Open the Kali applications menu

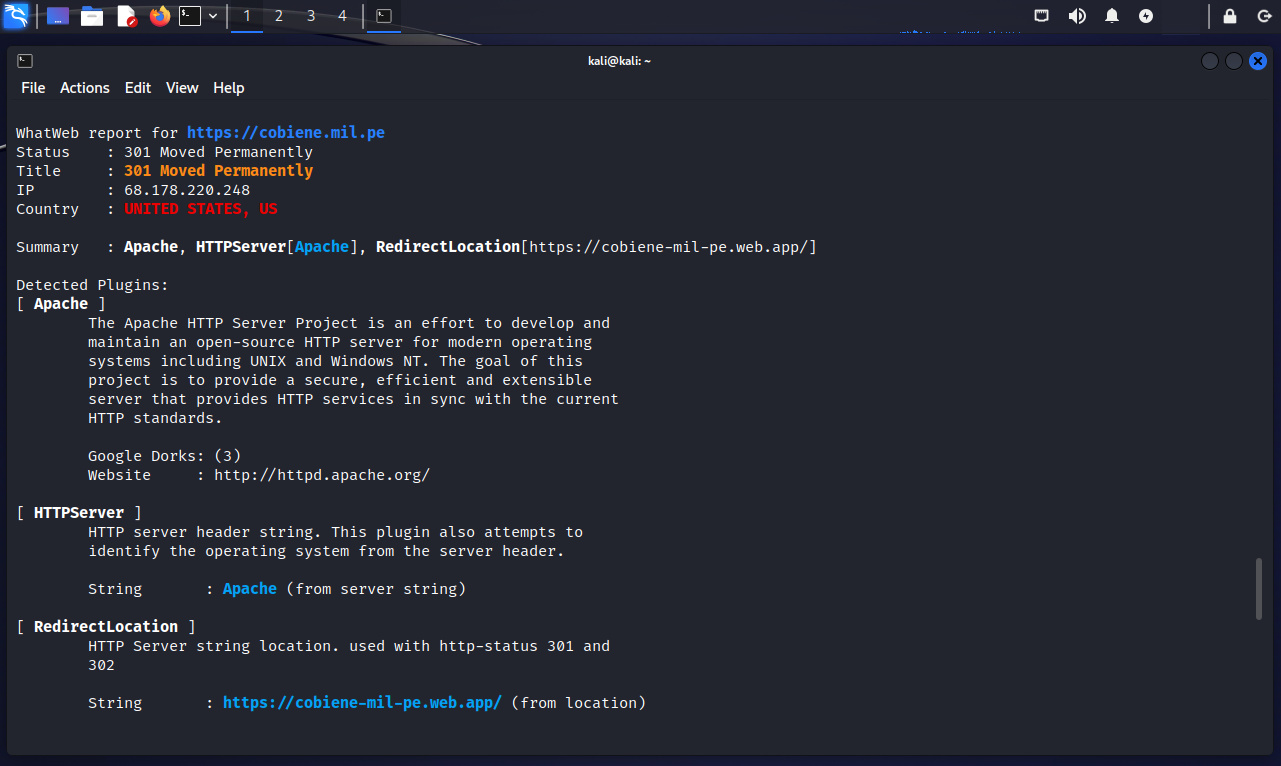pyautogui.click(x=16, y=16)
